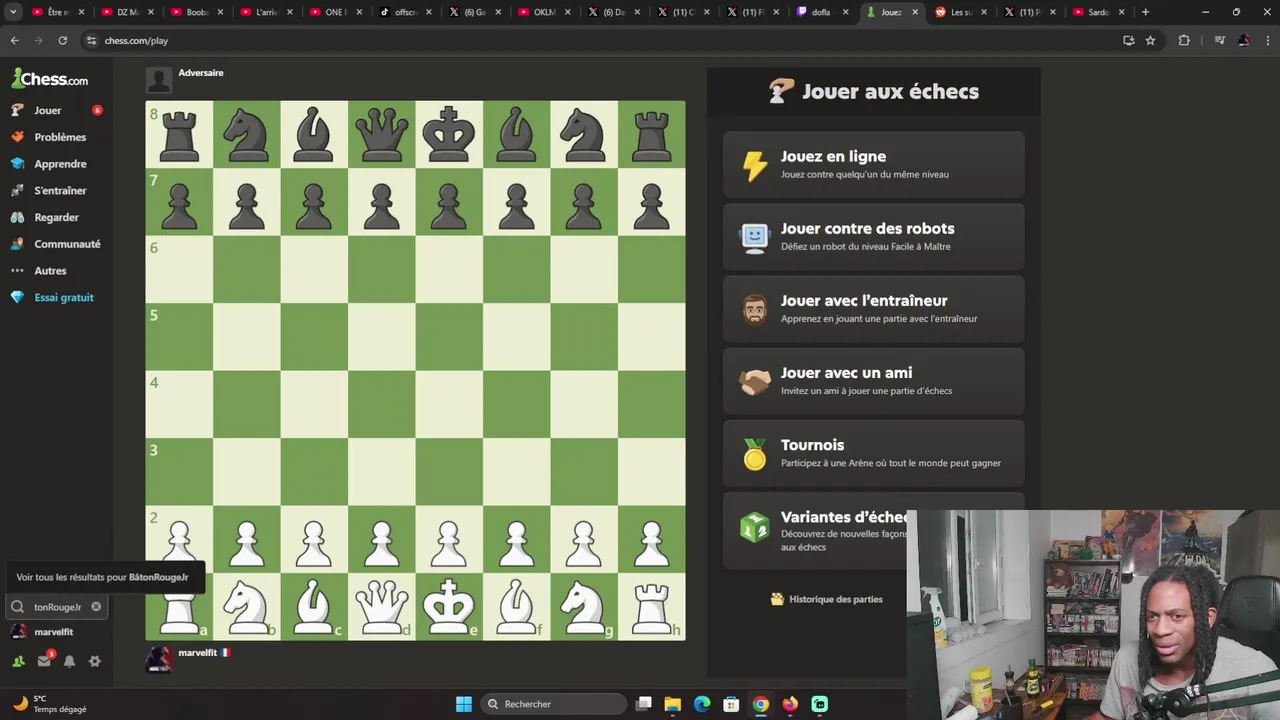Open the notifications bell icon
Viewport: 1280px width, 720px height.
pyautogui.click(x=69, y=661)
